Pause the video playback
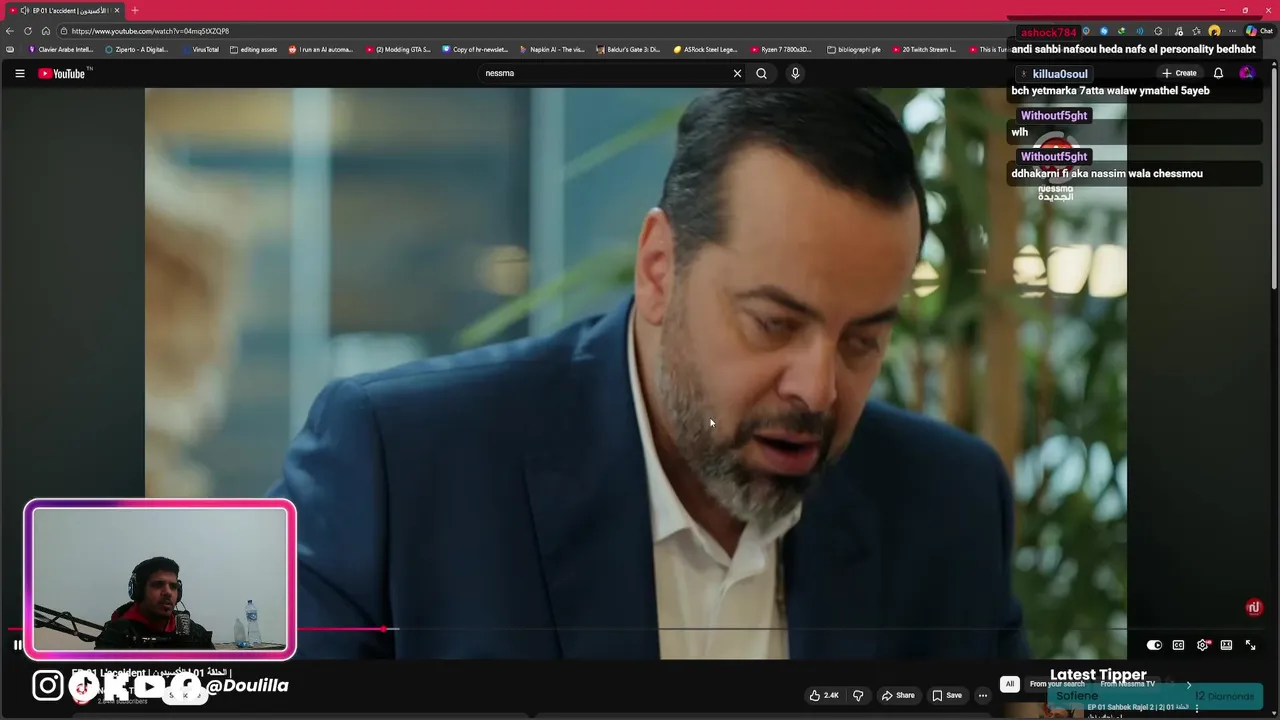Screen dimensions: 1280x720 (x=17, y=645)
